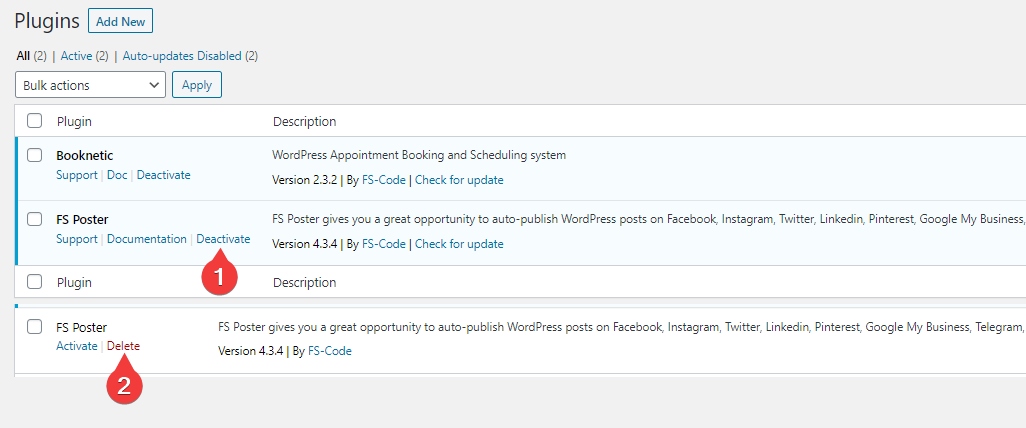Switch to the Active plugins filter

coord(76,56)
